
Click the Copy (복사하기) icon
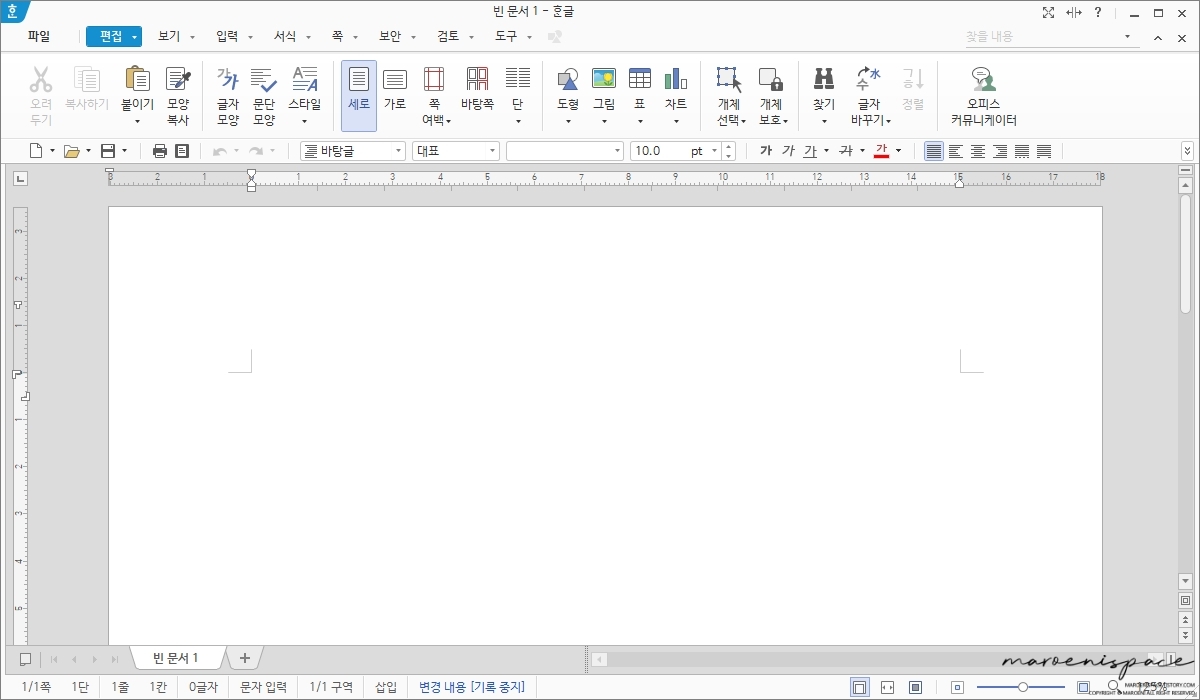click(x=87, y=80)
